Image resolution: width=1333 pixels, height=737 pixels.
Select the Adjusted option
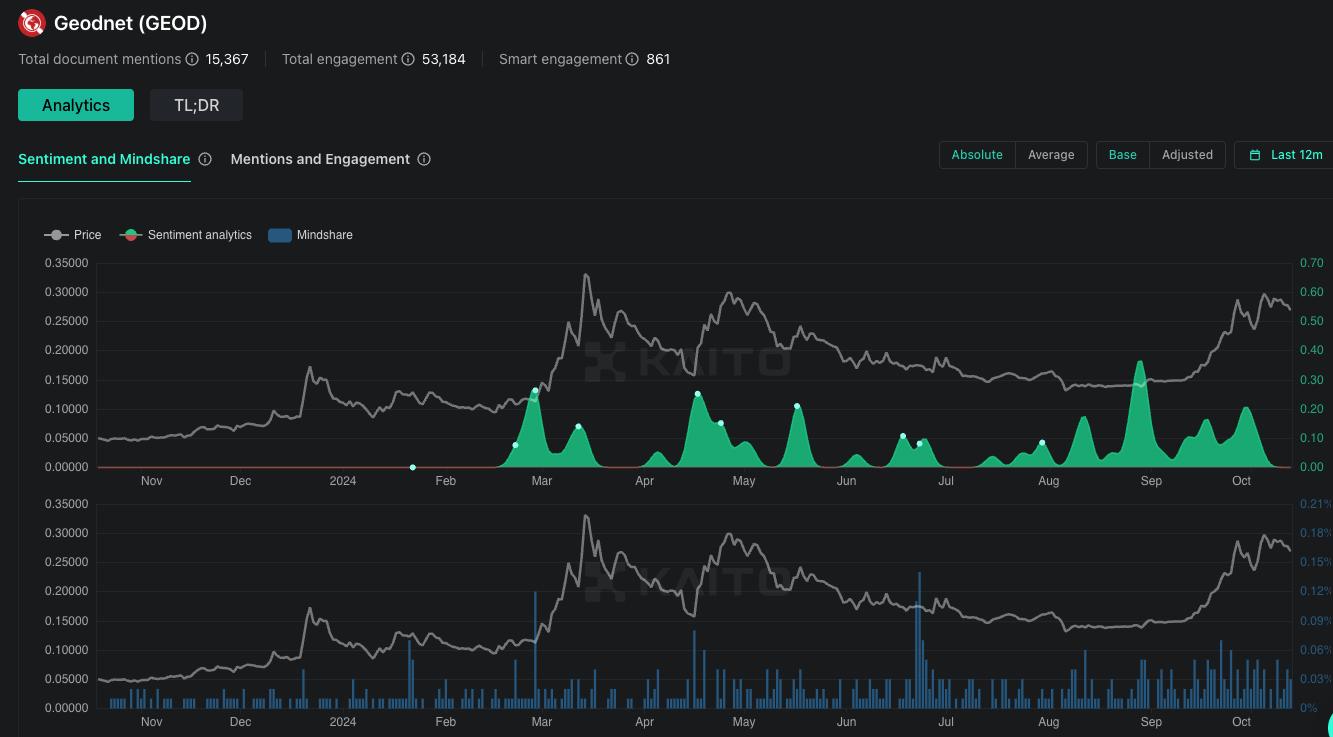click(1187, 155)
